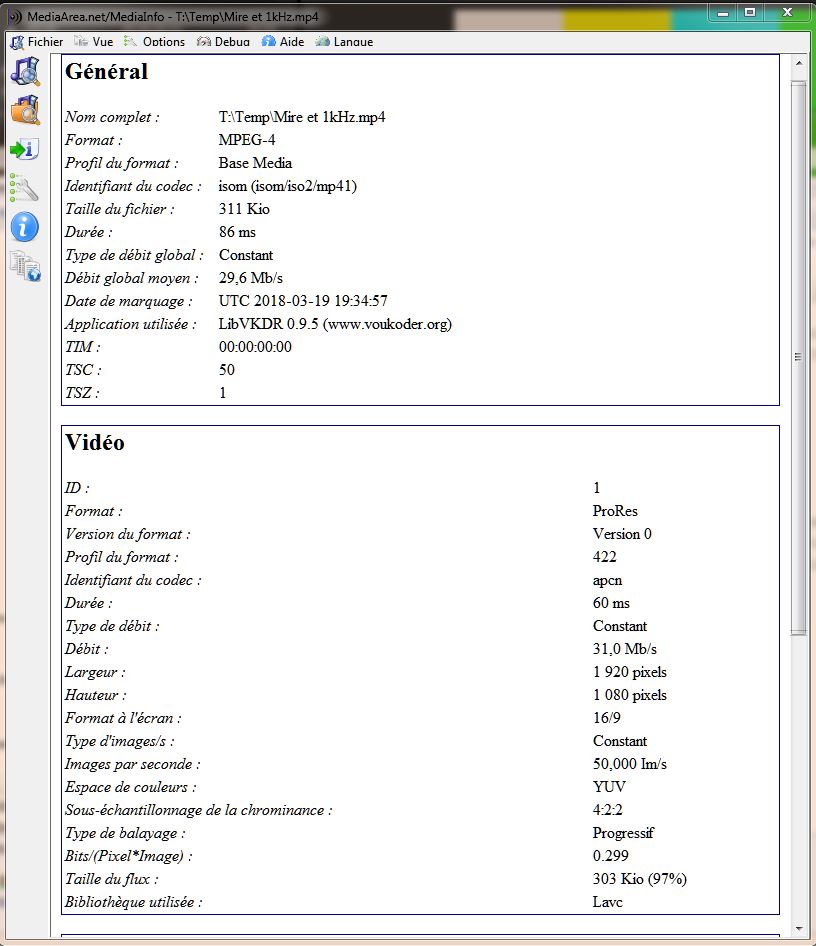Click the 'Sous-échantillonnage de la chrominance :' label

click(198, 810)
